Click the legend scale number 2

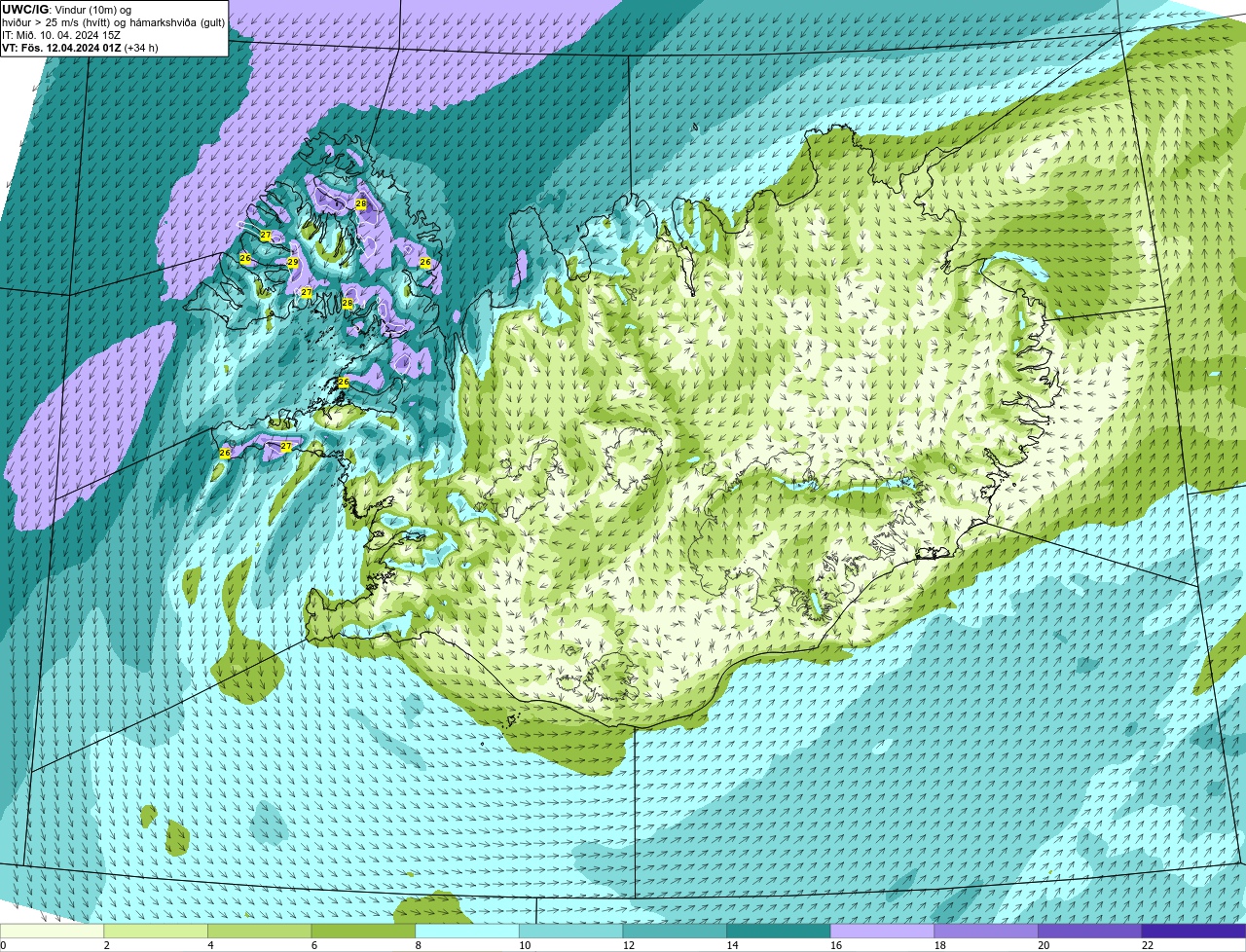[x=106, y=945]
